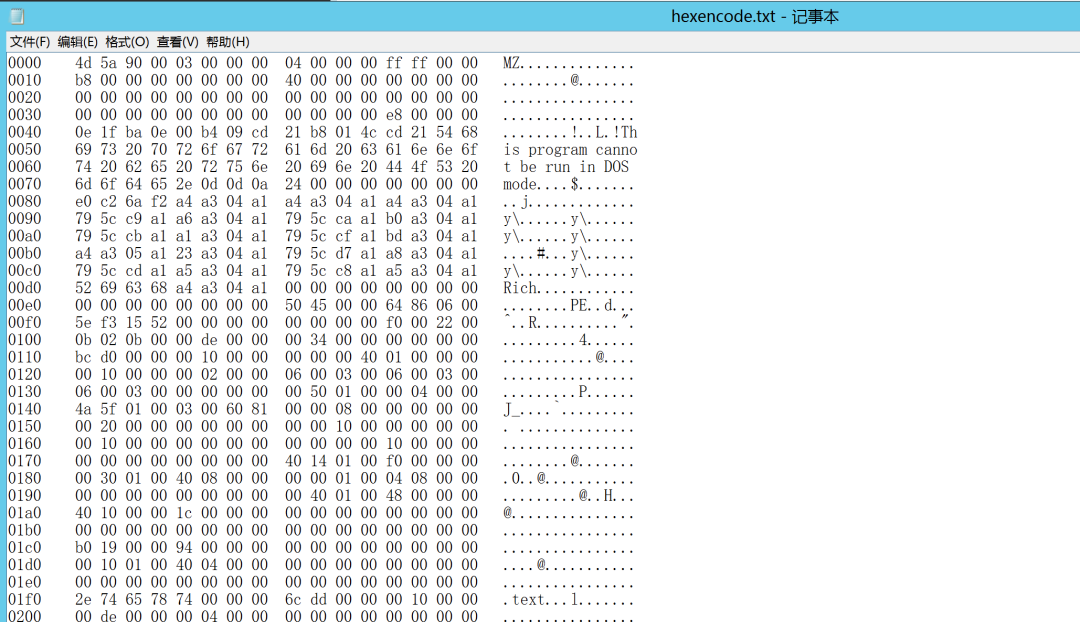Click offset 01d0 row label
The height and width of the screenshot is (622, 1080).
click(25, 565)
